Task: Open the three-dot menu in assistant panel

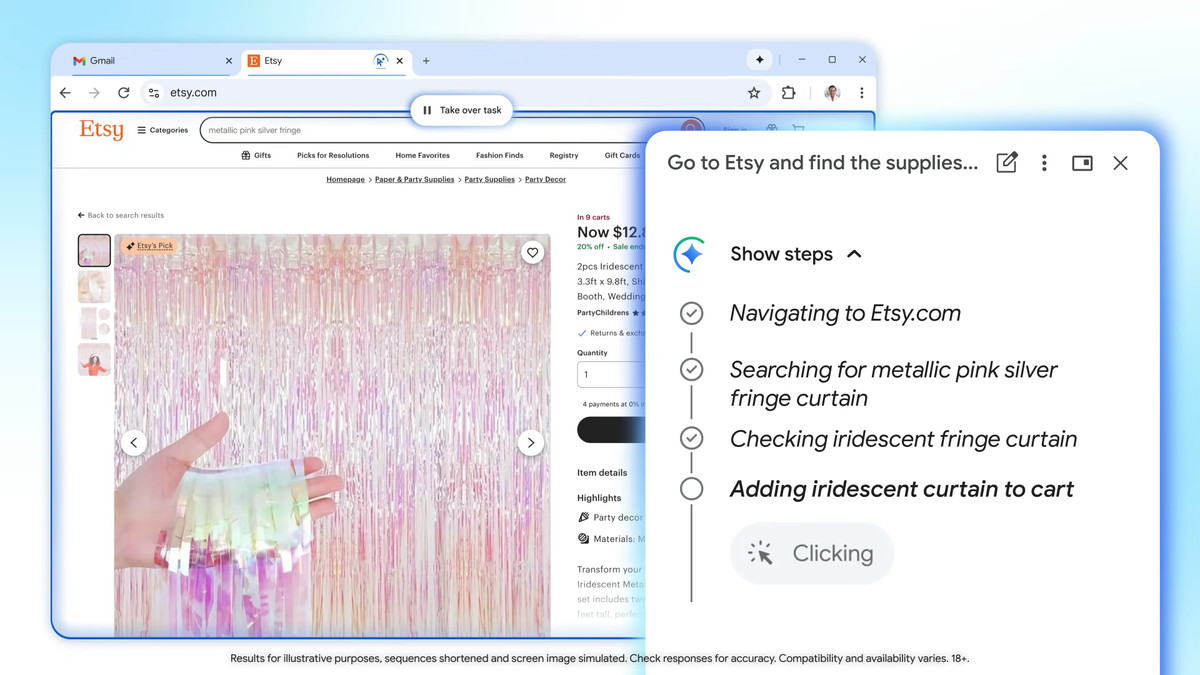Action: point(1044,163)
